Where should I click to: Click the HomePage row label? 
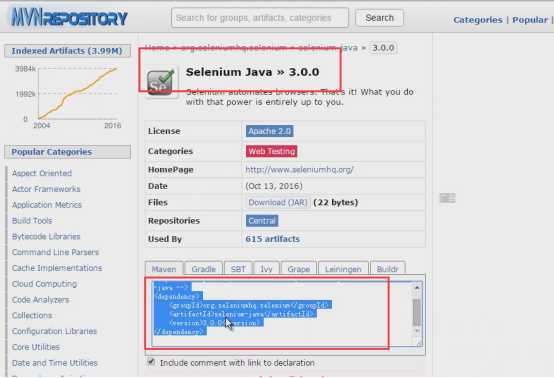click(171, 170)
